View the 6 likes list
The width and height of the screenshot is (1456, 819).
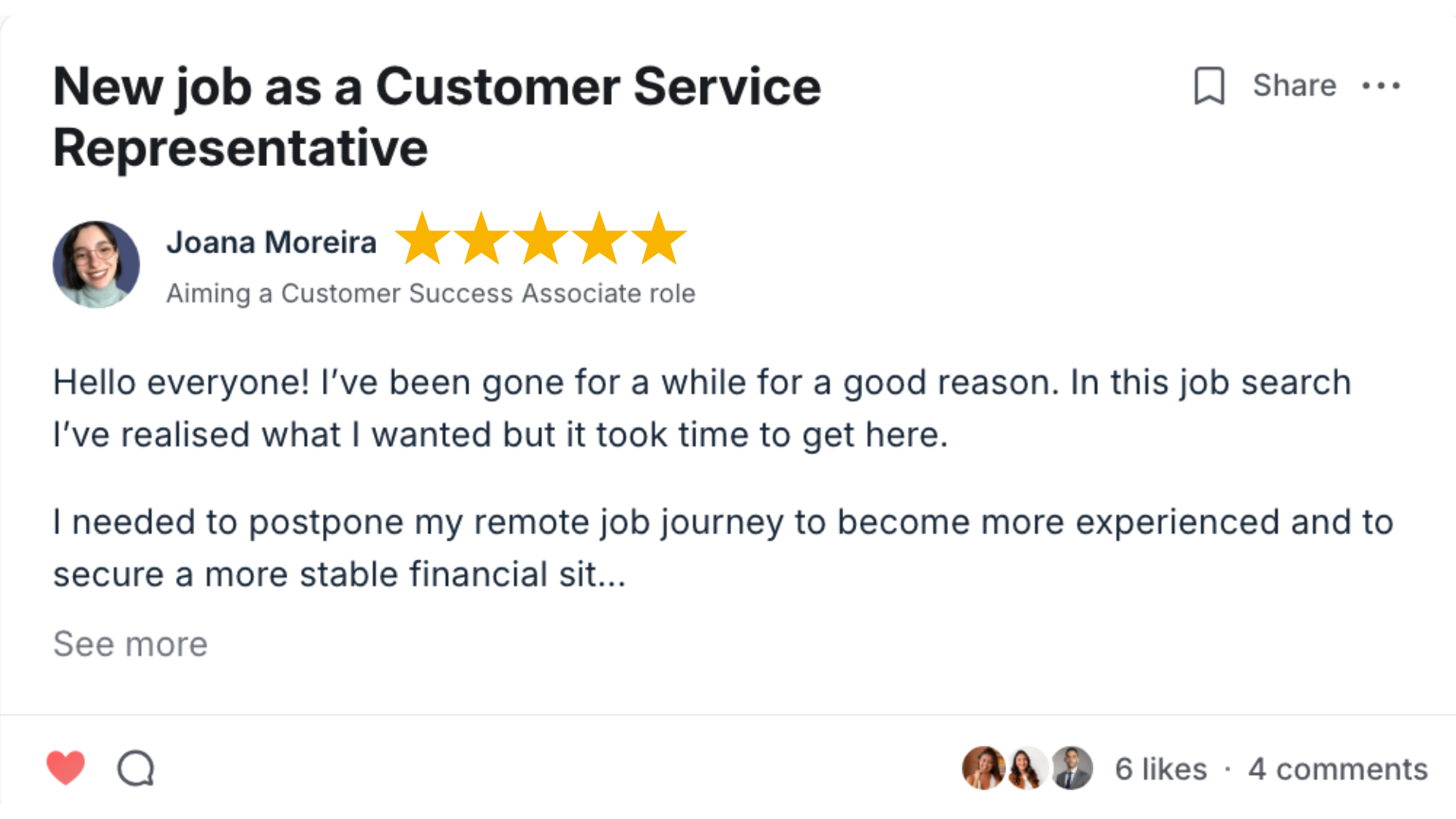click(1161, 769)
